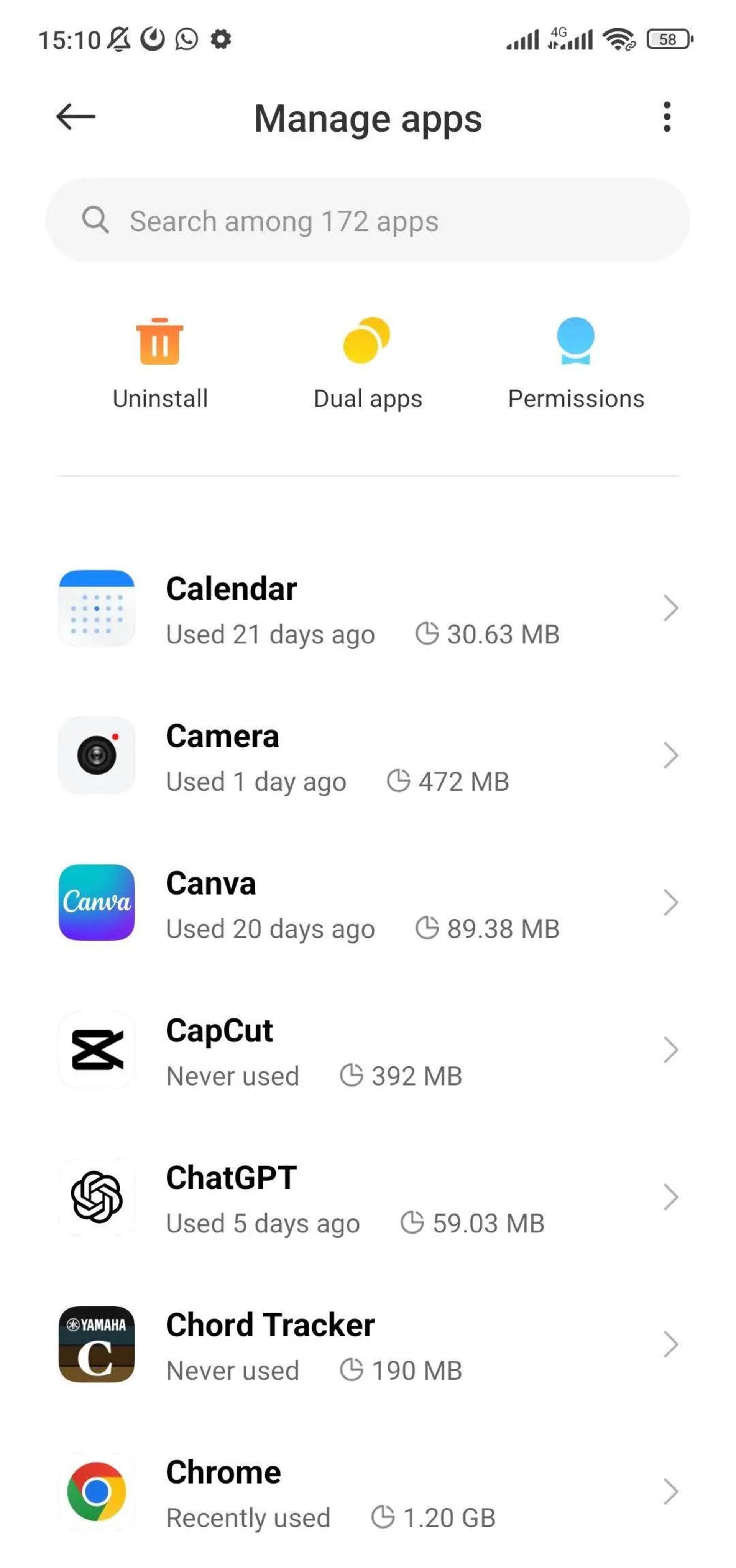This screenshot has width=736, height=1568.
Task: Expand Canva details with its chevron
Action: pos(670,902)
